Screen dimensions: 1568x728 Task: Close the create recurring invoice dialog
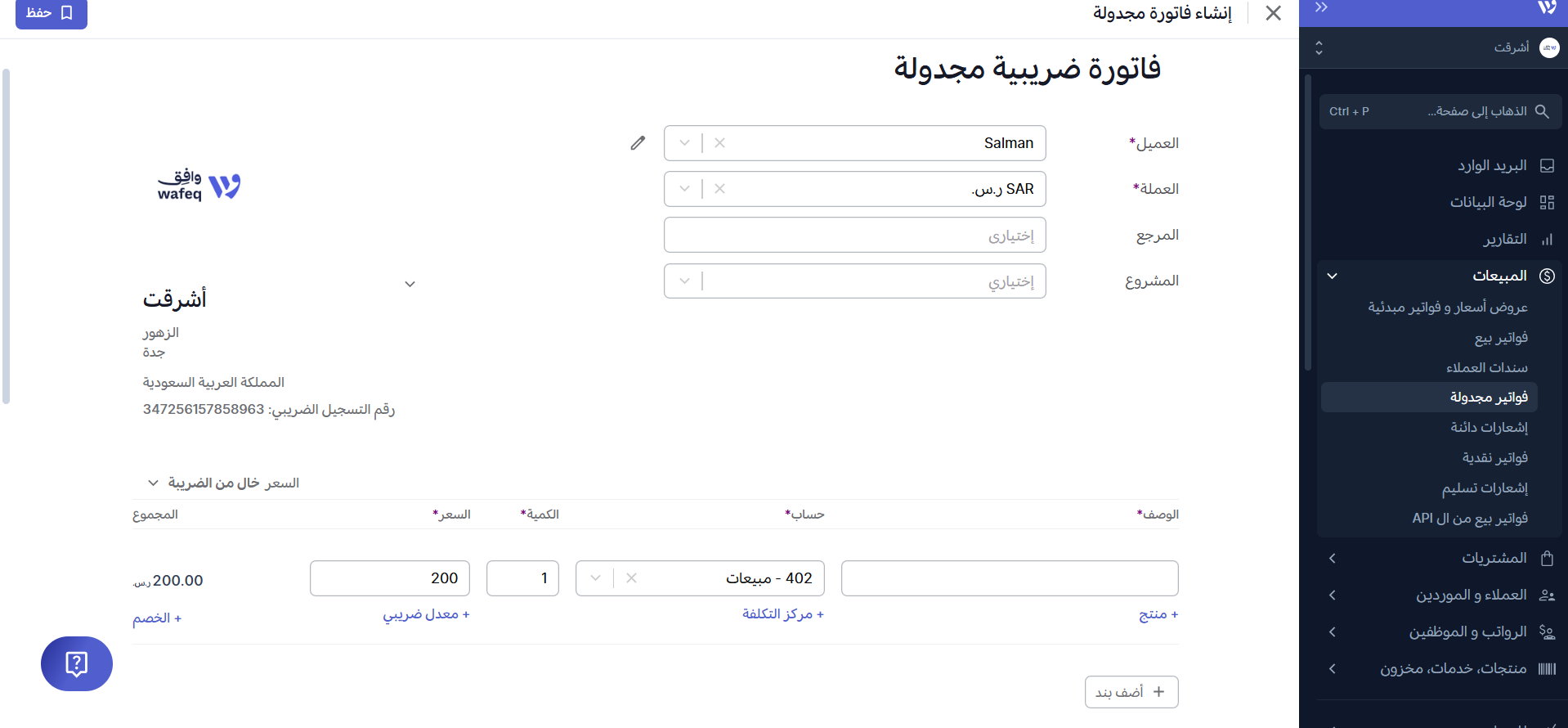click(1273, 13)
